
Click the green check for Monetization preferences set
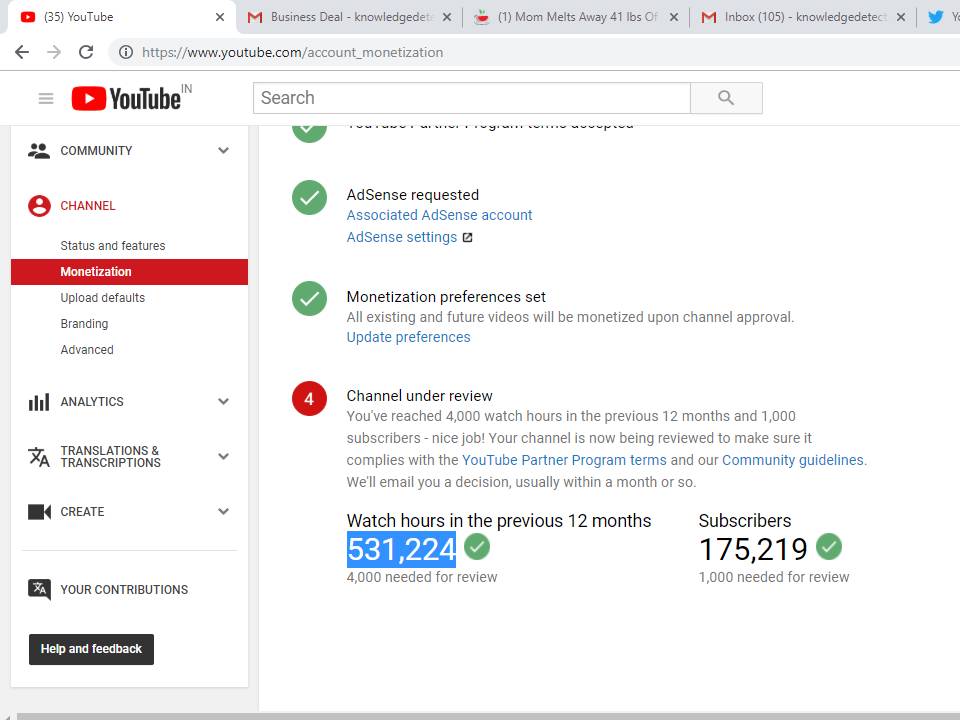click(x=309, y=299)
